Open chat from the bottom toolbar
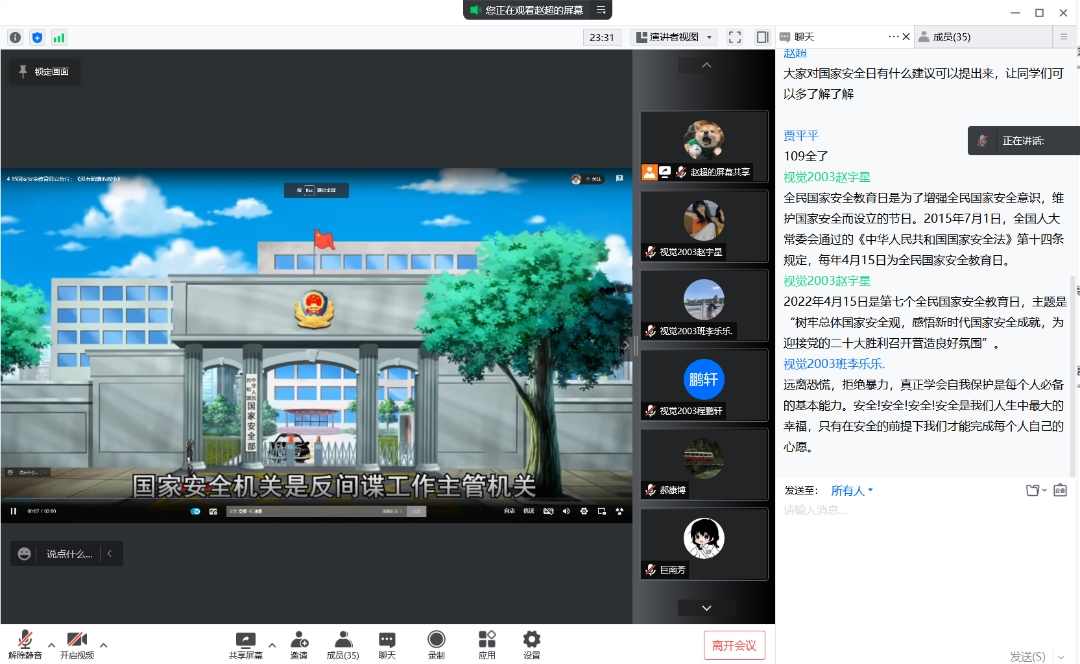1080x664 pixels. 387,645
